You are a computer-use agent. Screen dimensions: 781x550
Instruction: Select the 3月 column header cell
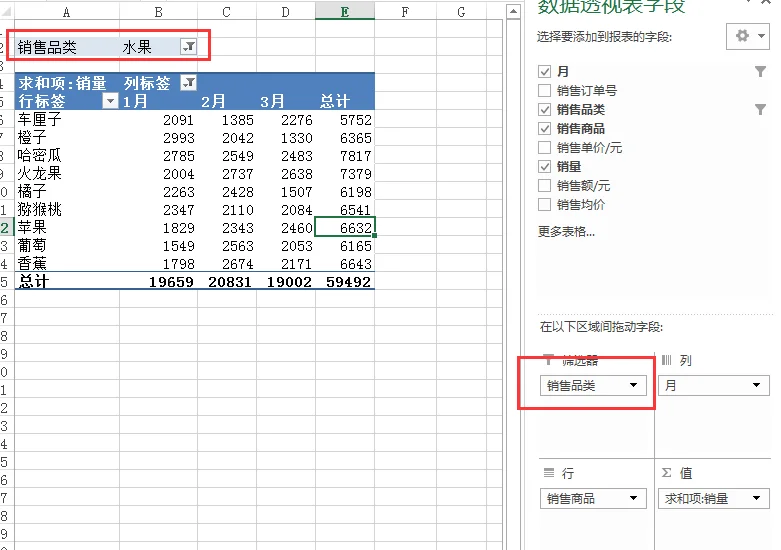(285, 101)
